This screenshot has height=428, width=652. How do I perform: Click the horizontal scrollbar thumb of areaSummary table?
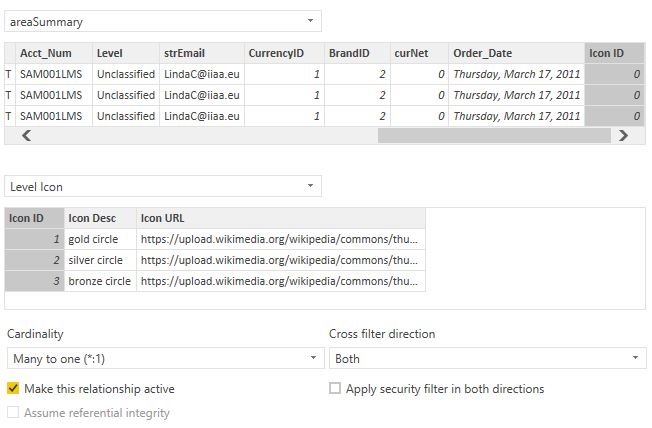[494, 136]
